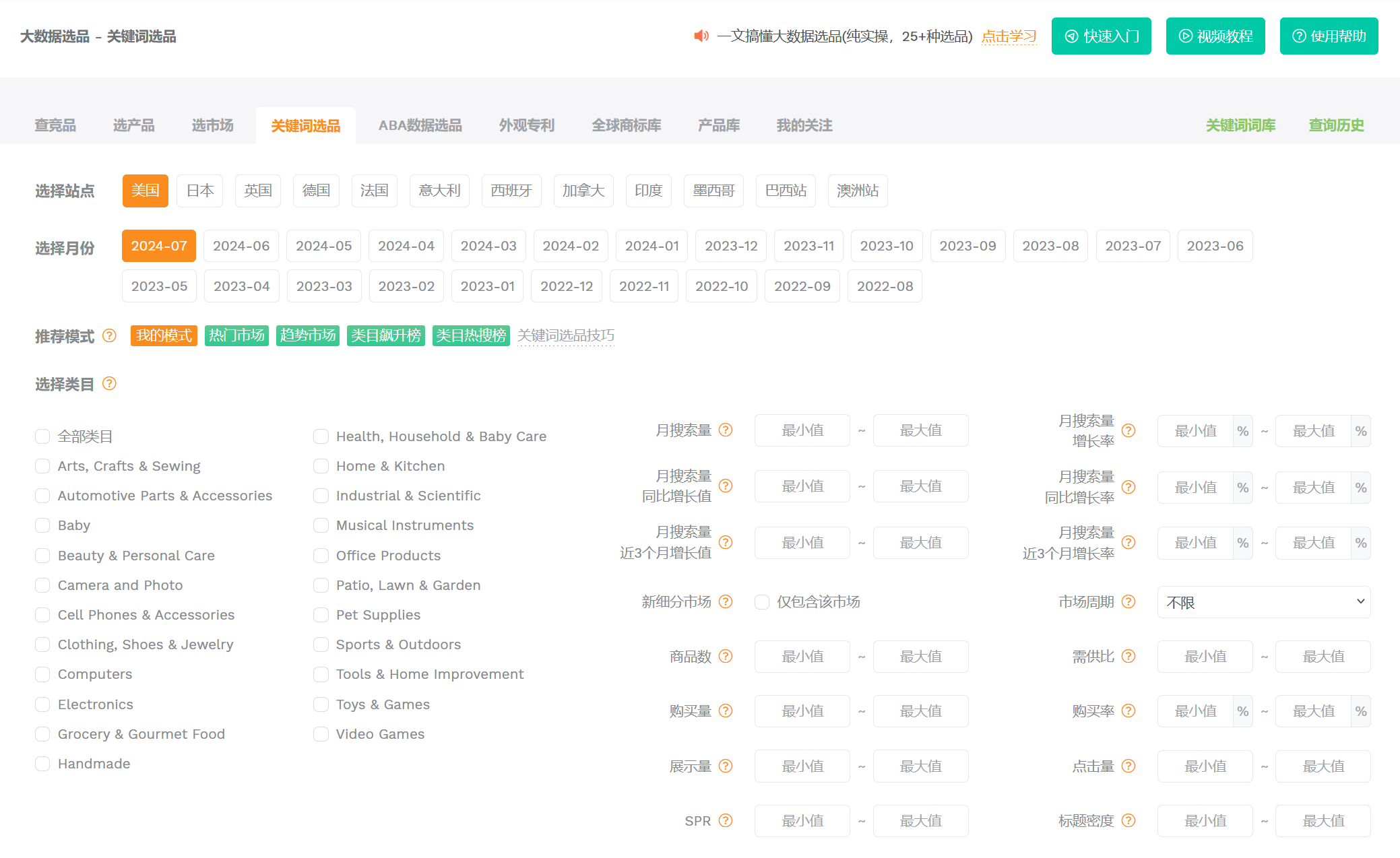
Task: Switch to 选市场 tab
Action: (x=212, y=125)
